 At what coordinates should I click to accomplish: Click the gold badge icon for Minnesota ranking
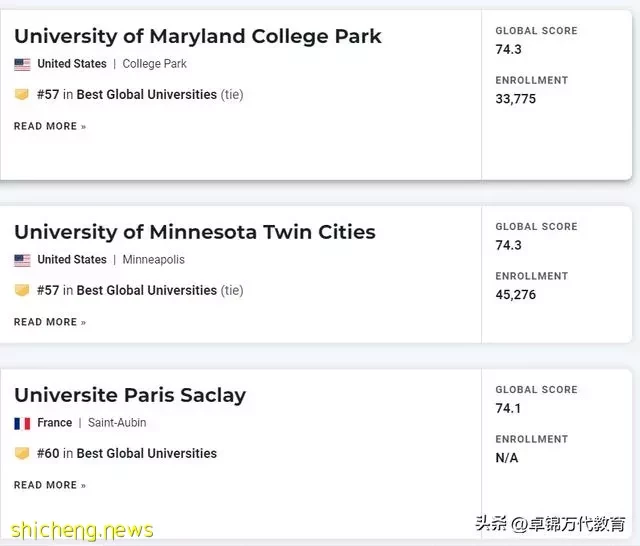22,290
